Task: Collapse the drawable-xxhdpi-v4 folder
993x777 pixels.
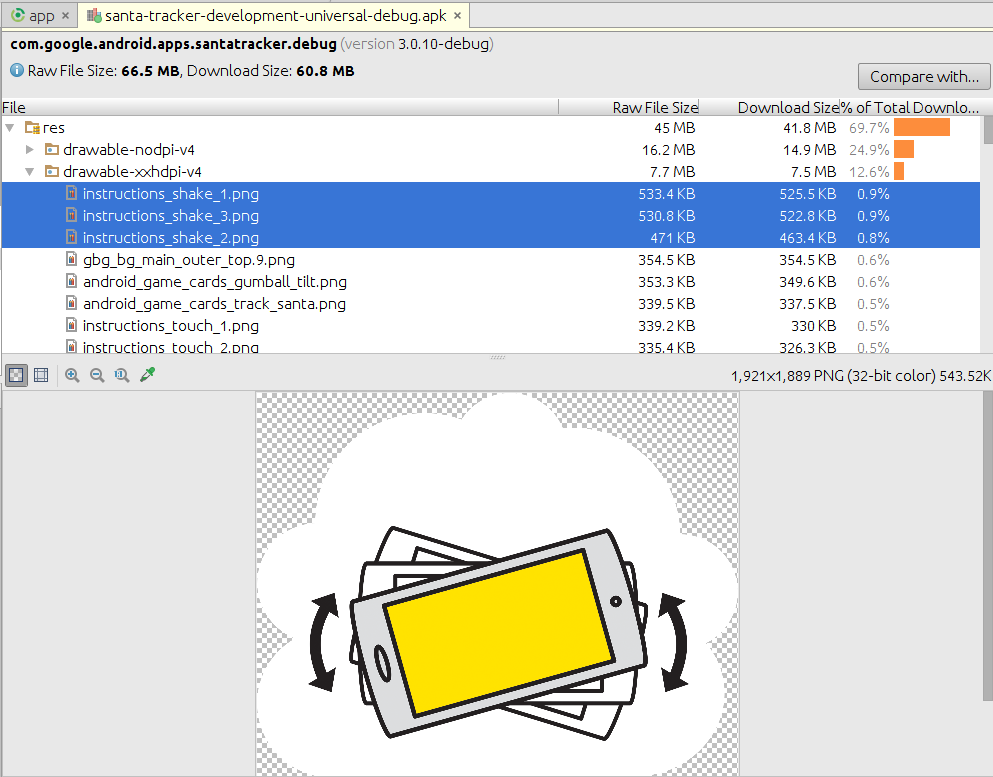Action: coord(28,171)
